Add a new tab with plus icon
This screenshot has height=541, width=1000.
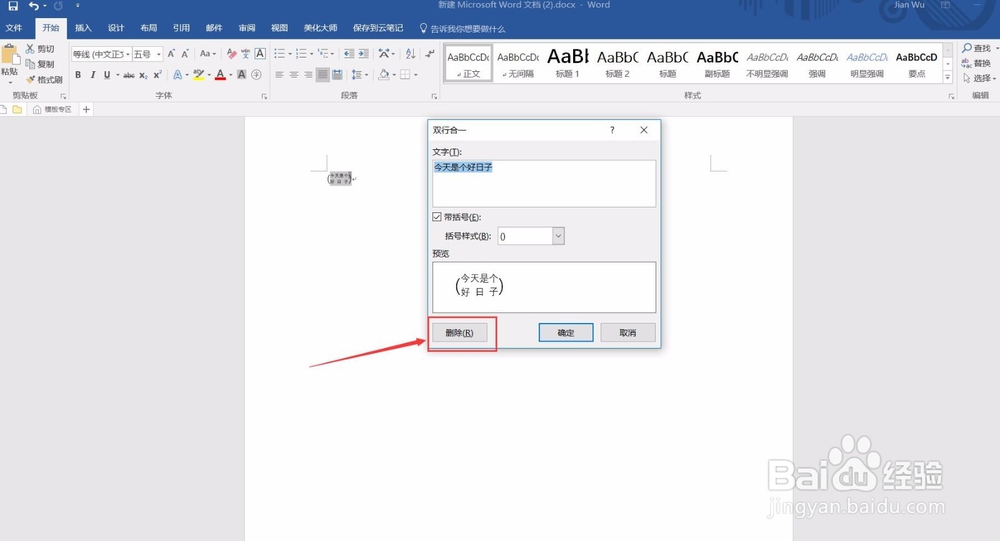[86, 110]
